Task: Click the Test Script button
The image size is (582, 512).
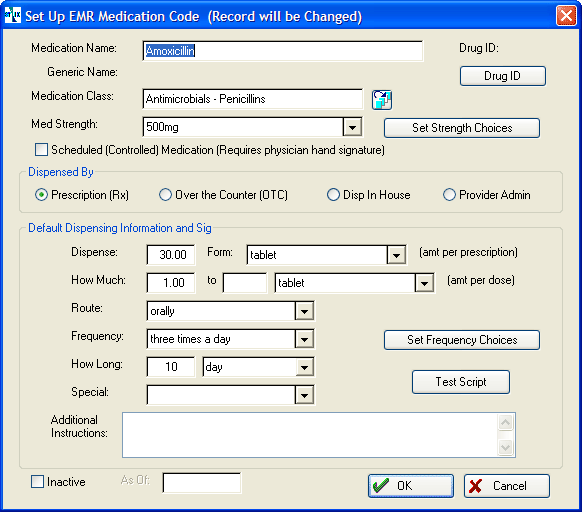Action: [461, 382]
